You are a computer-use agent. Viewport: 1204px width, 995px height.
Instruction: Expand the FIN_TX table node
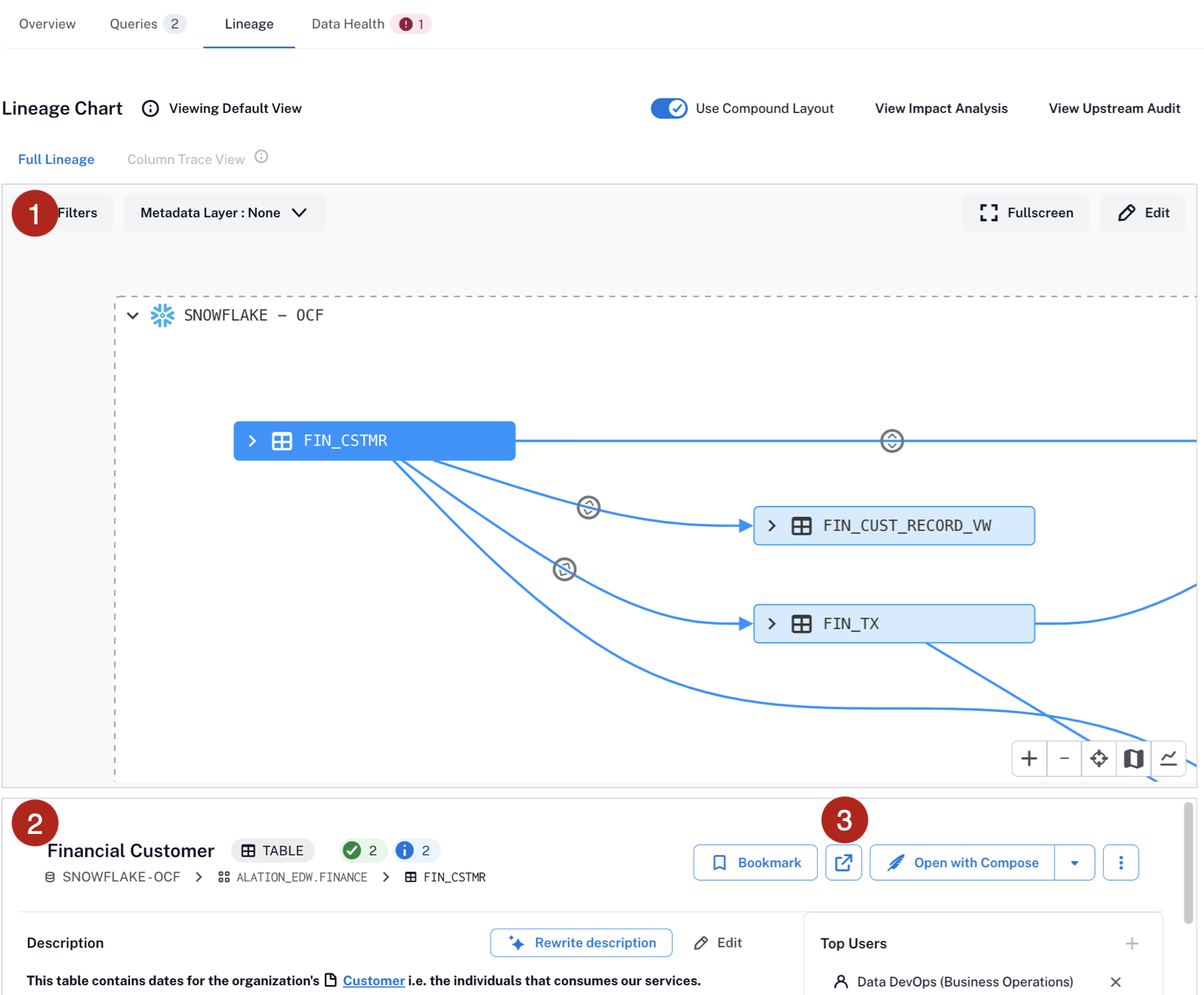[772, 624]
